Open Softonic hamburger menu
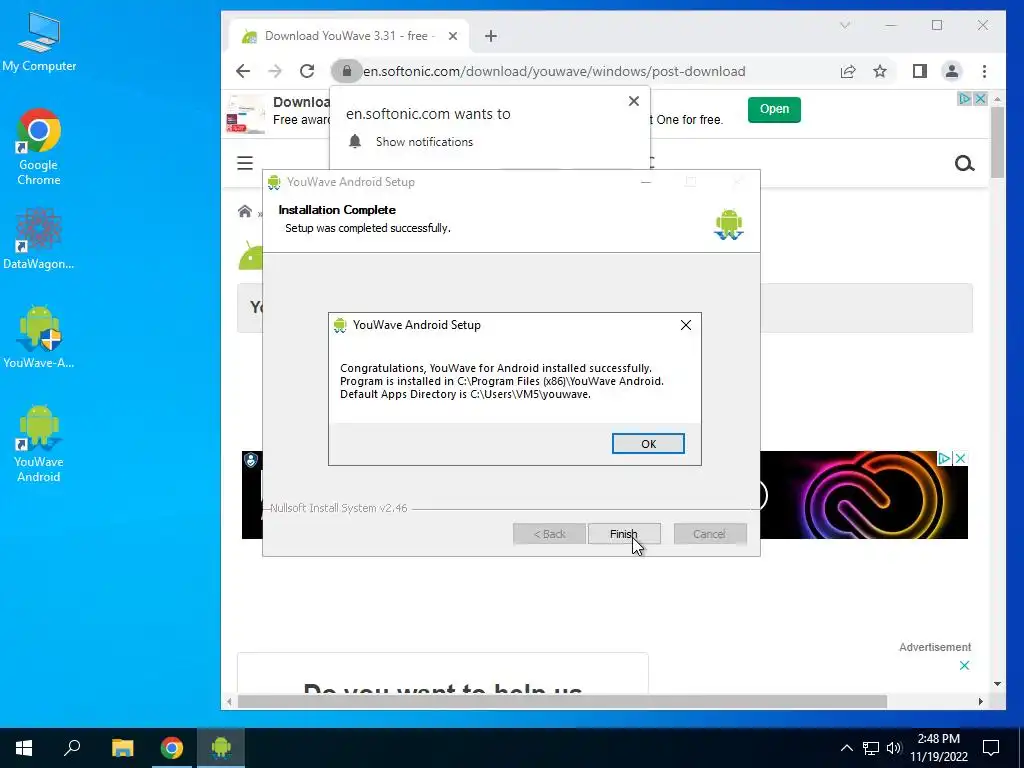The width and height of the screenshot is (1024, 768). 245,163
